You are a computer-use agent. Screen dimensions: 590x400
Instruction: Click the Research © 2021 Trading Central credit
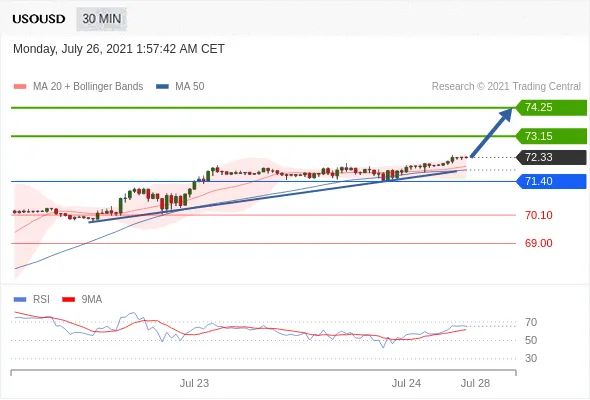[506, 87]
